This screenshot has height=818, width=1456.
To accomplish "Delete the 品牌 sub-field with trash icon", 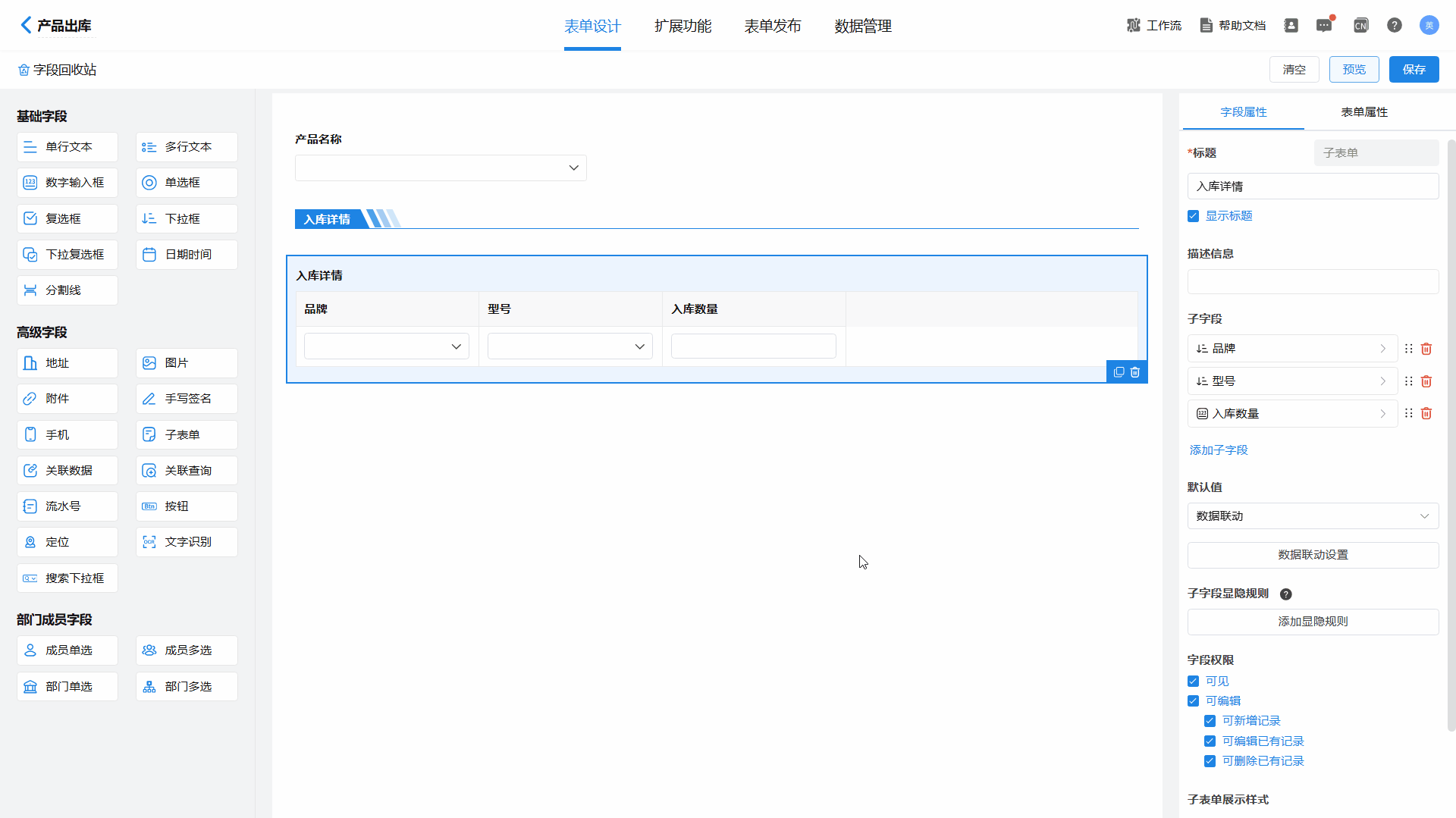I will pyautogui.click(x=1426, y=349).
